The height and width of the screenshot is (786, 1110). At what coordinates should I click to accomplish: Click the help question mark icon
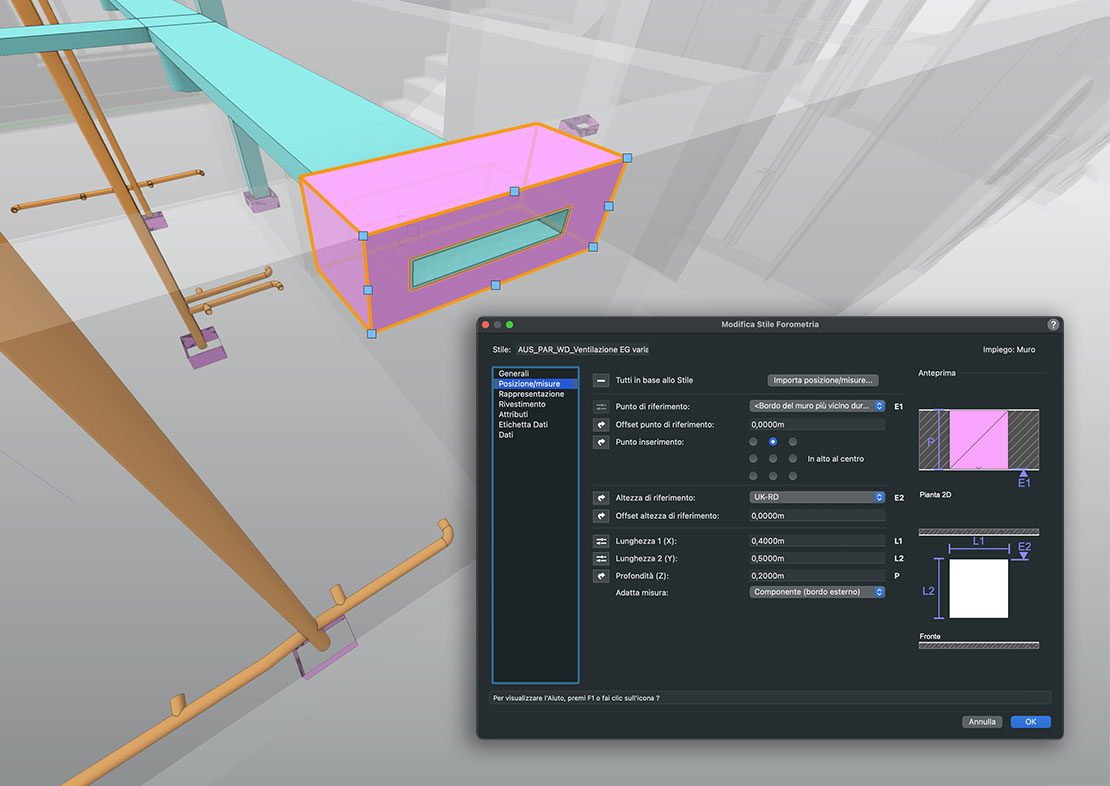pos(1053,325)
